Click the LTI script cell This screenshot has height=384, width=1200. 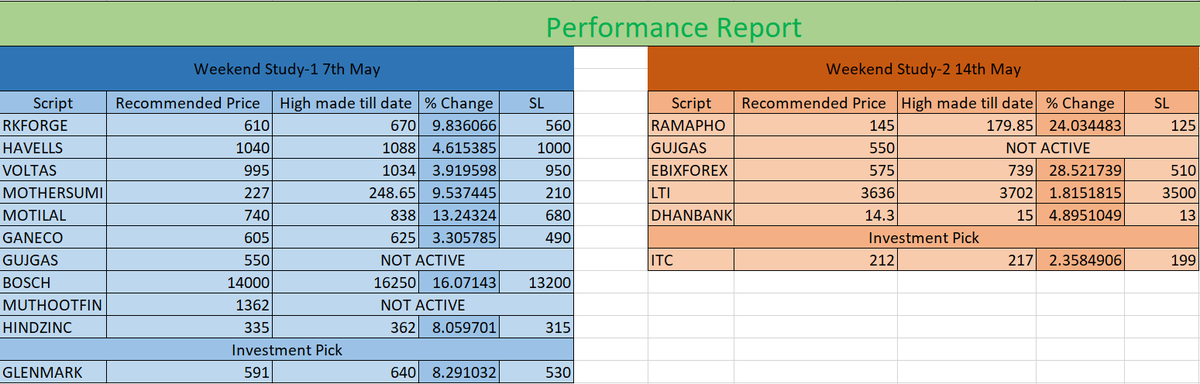[692, 192]
